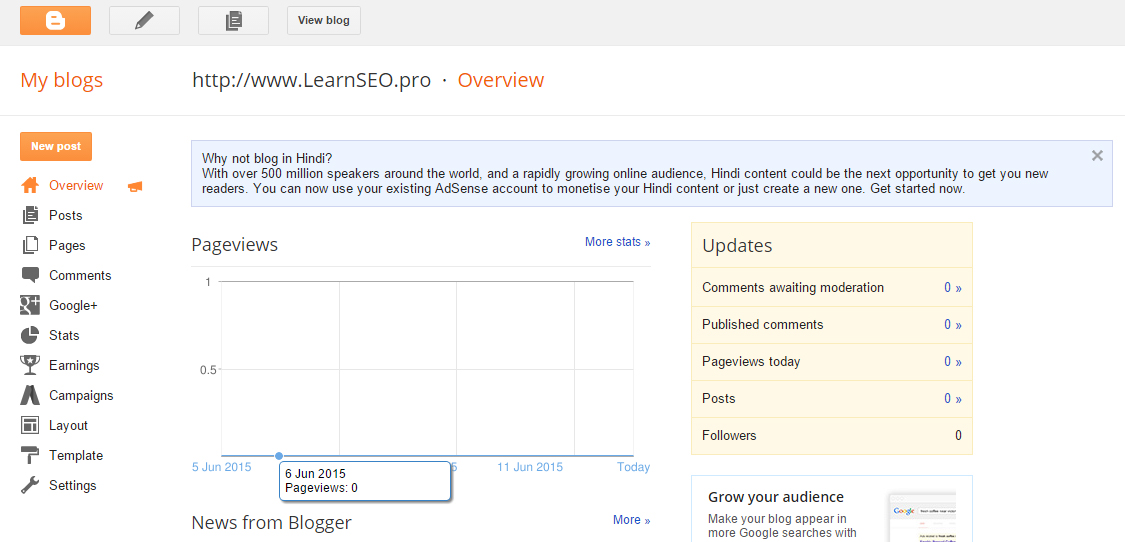This screenshot has height=542, width=1125.
Task: Open the posts list icon in top bar
Action: (233, 20)
